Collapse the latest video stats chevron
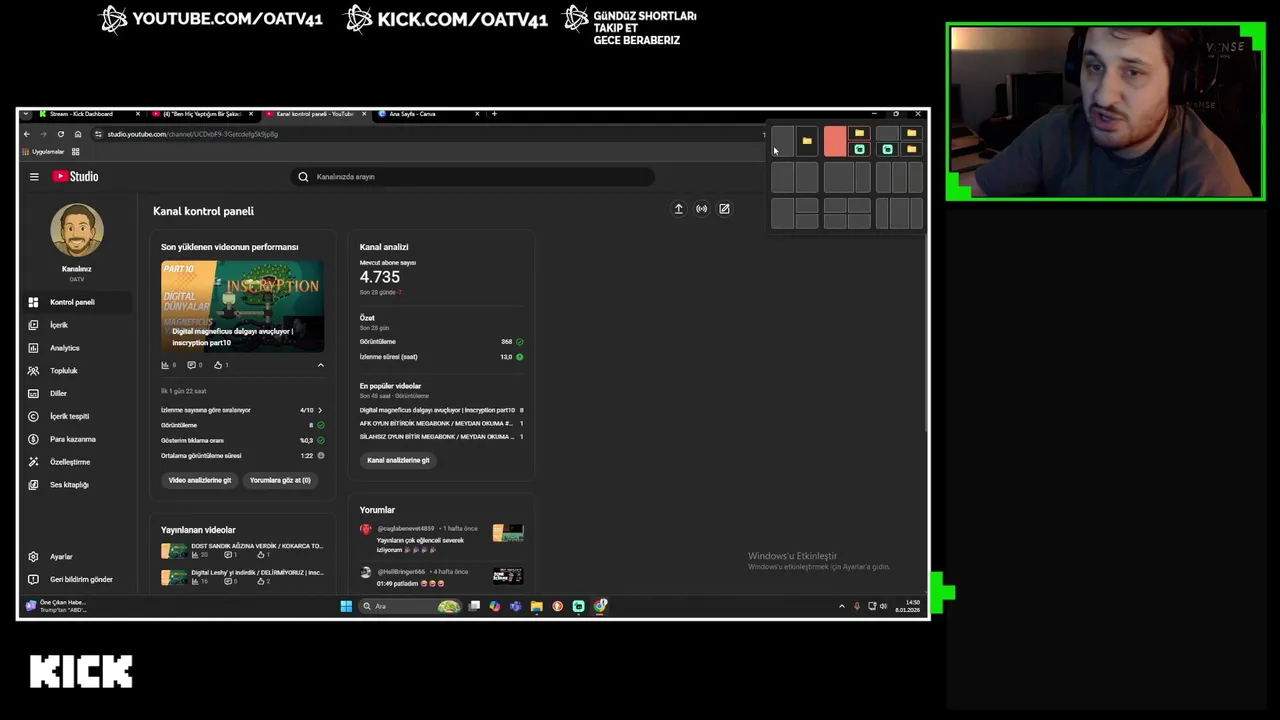The width and height of the screenshot is (1280, 720). pos(320,365)
